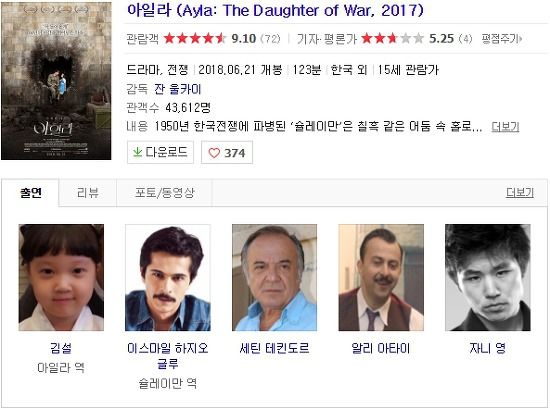The height and width of the screenshot is (409, 550).
Task: Click the 김설 actor name link
Action: [x=61, y=348]
